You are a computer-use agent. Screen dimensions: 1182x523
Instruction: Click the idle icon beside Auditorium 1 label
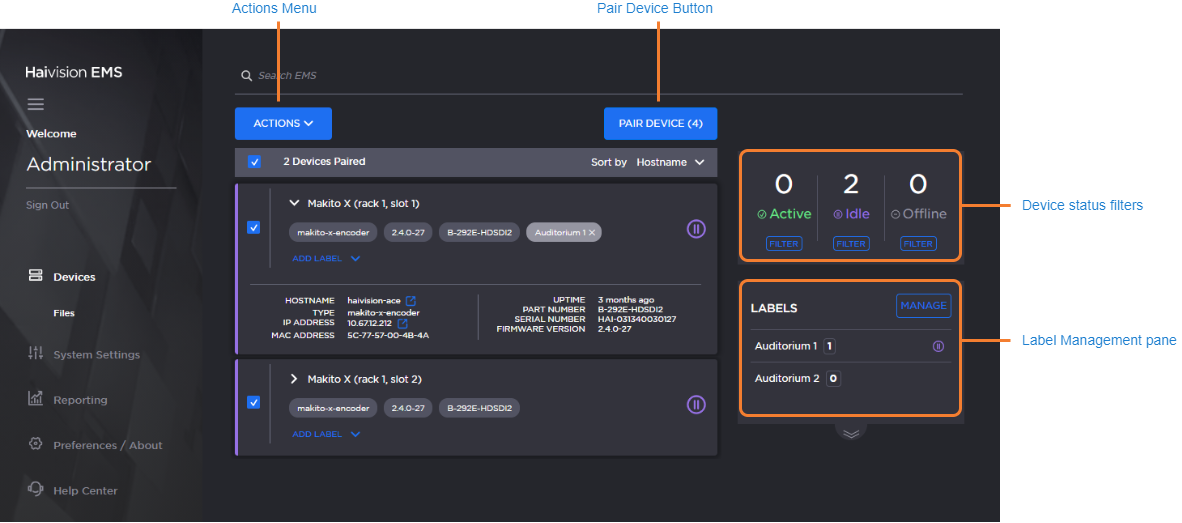click(938, 347)
